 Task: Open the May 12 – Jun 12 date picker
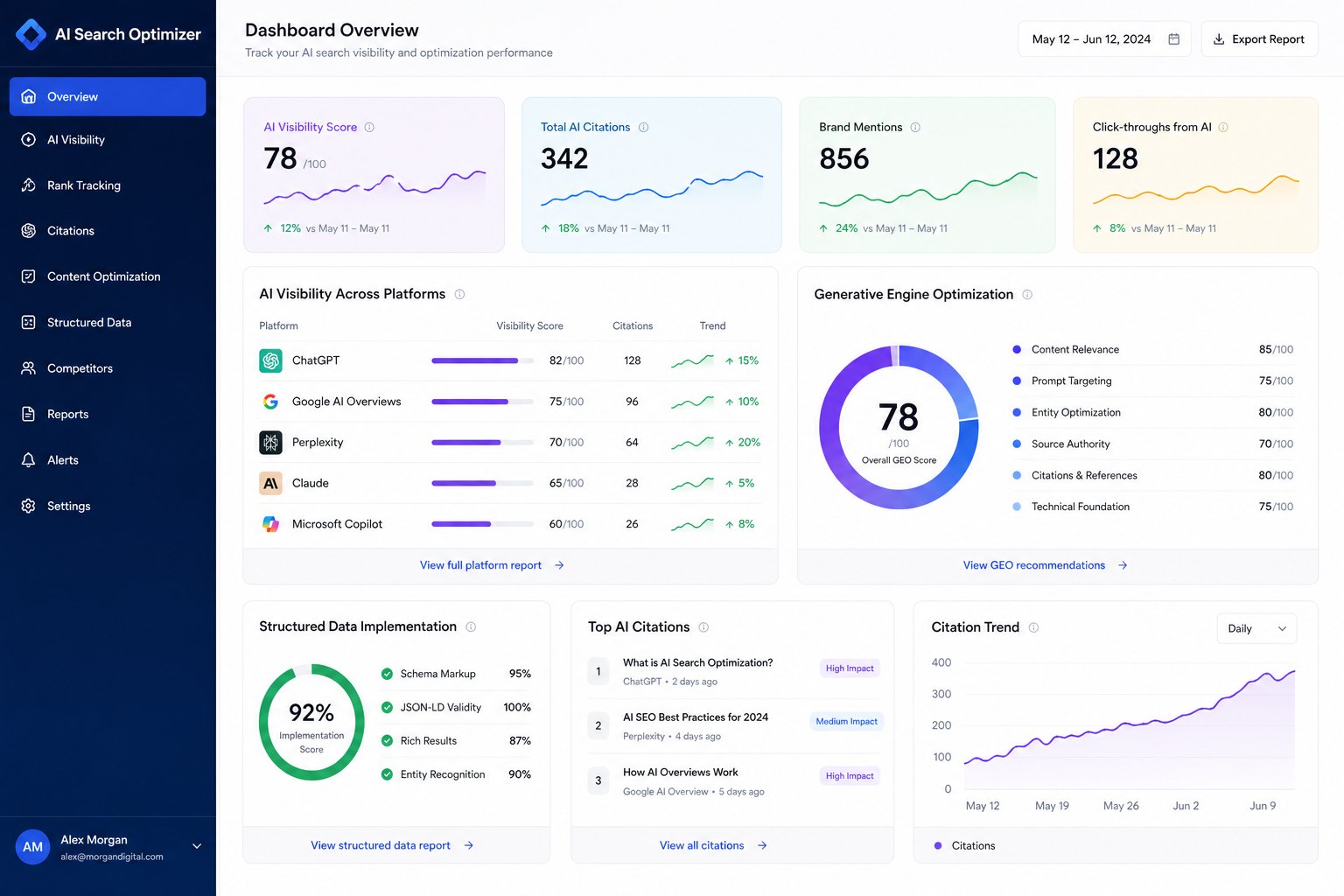click(x=1104, y=39)
